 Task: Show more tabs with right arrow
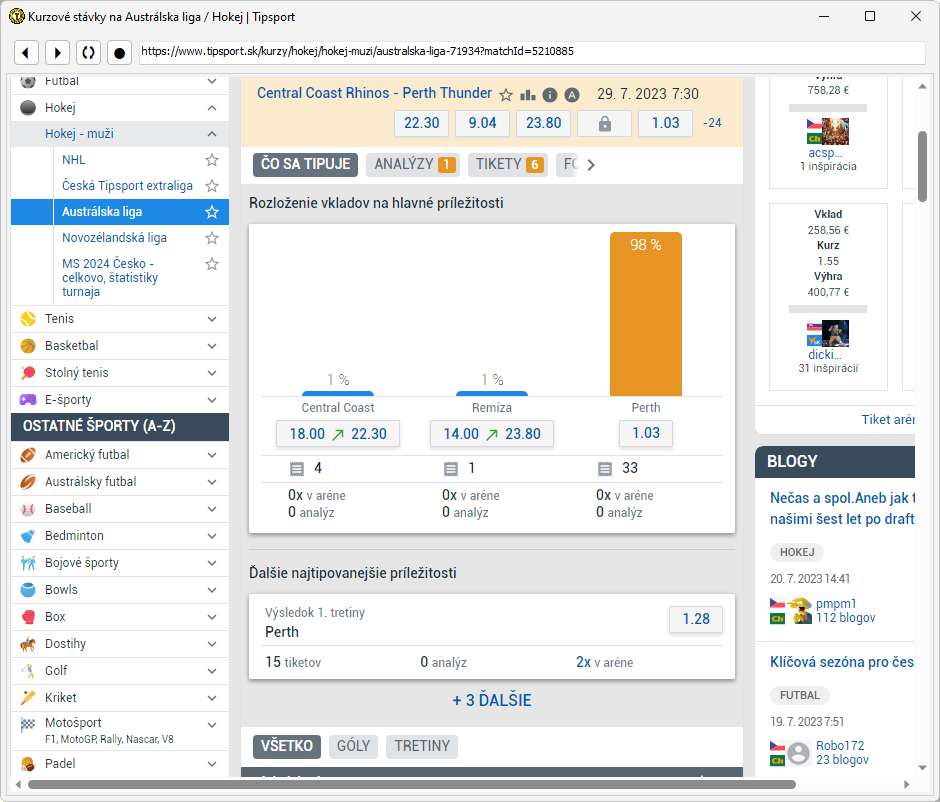591,165
